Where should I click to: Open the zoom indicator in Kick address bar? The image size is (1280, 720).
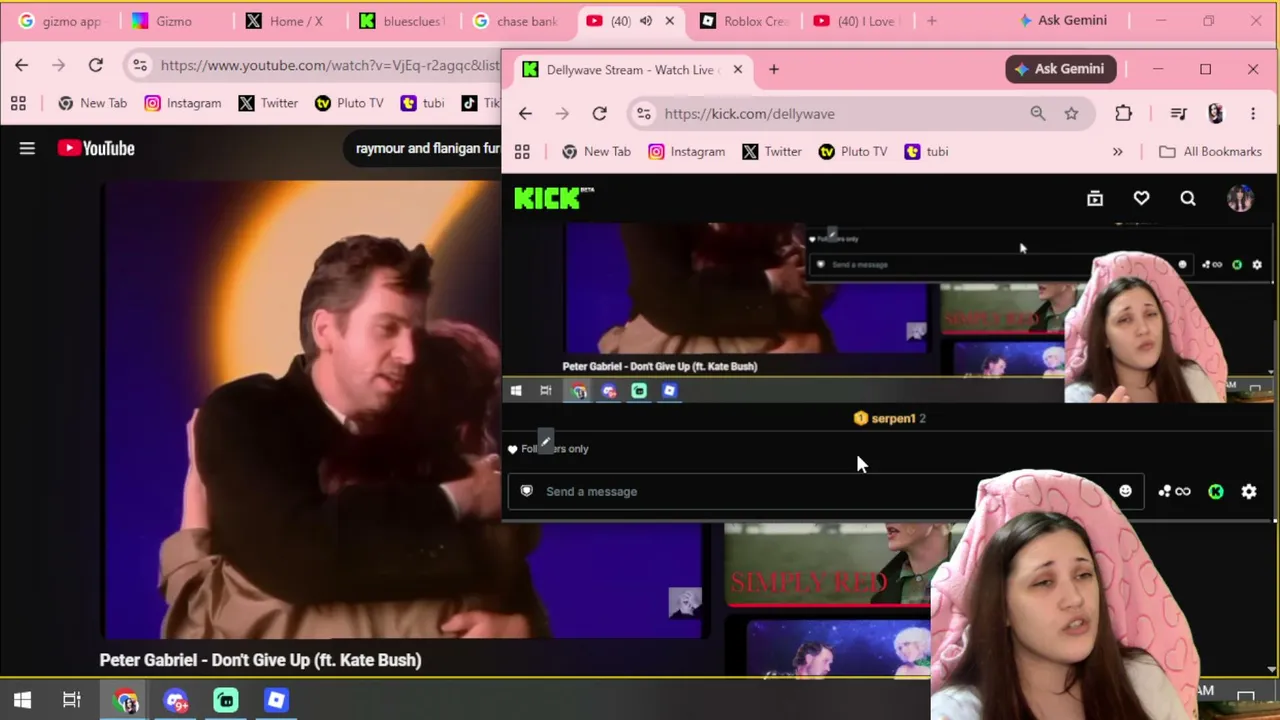1038,114
